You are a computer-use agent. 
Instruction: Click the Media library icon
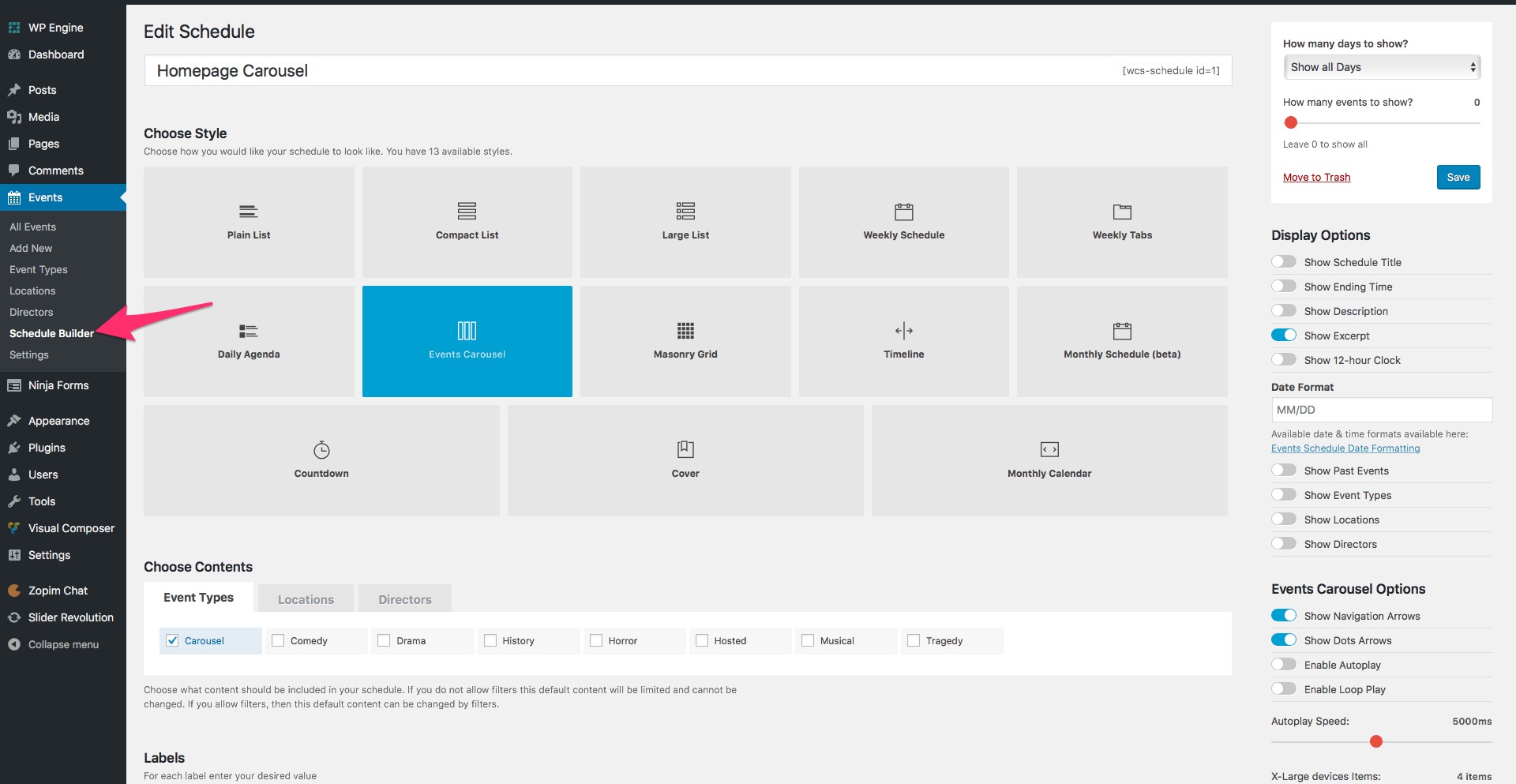(14, 117)
